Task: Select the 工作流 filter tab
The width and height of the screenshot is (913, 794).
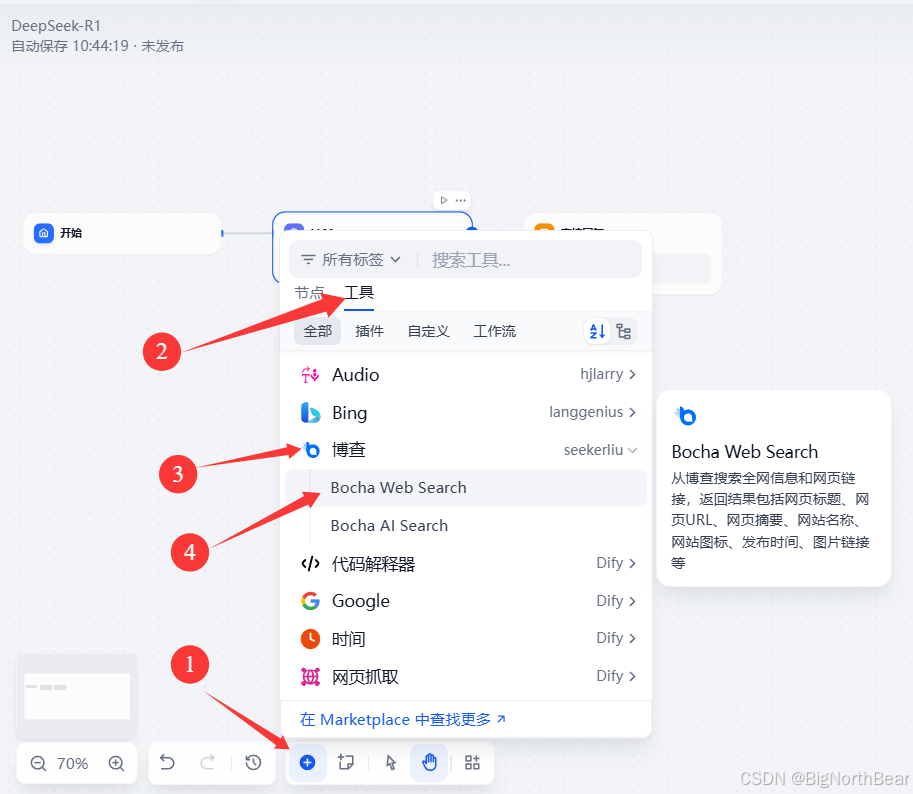Action: (494, 330)
